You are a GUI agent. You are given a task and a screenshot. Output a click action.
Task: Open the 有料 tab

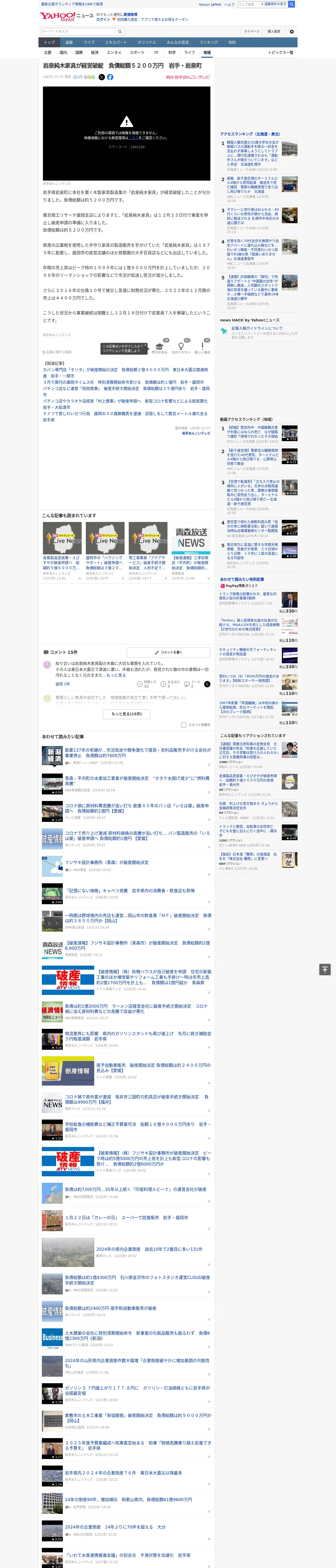(232, 43)
